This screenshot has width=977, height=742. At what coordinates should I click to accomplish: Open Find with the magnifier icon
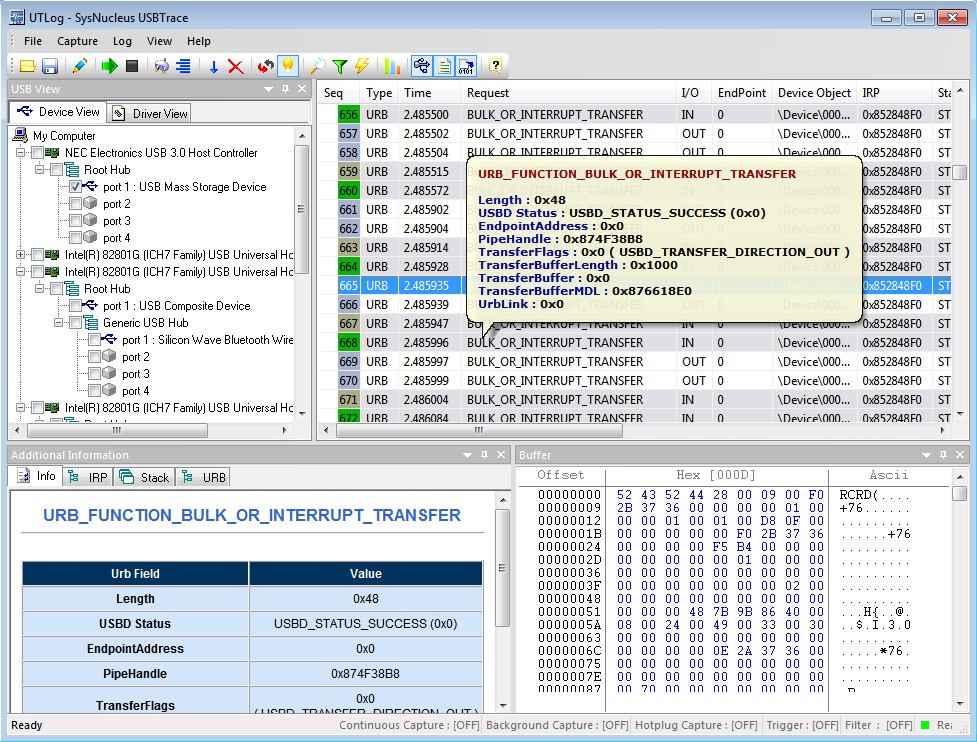(x=318, y=66)
